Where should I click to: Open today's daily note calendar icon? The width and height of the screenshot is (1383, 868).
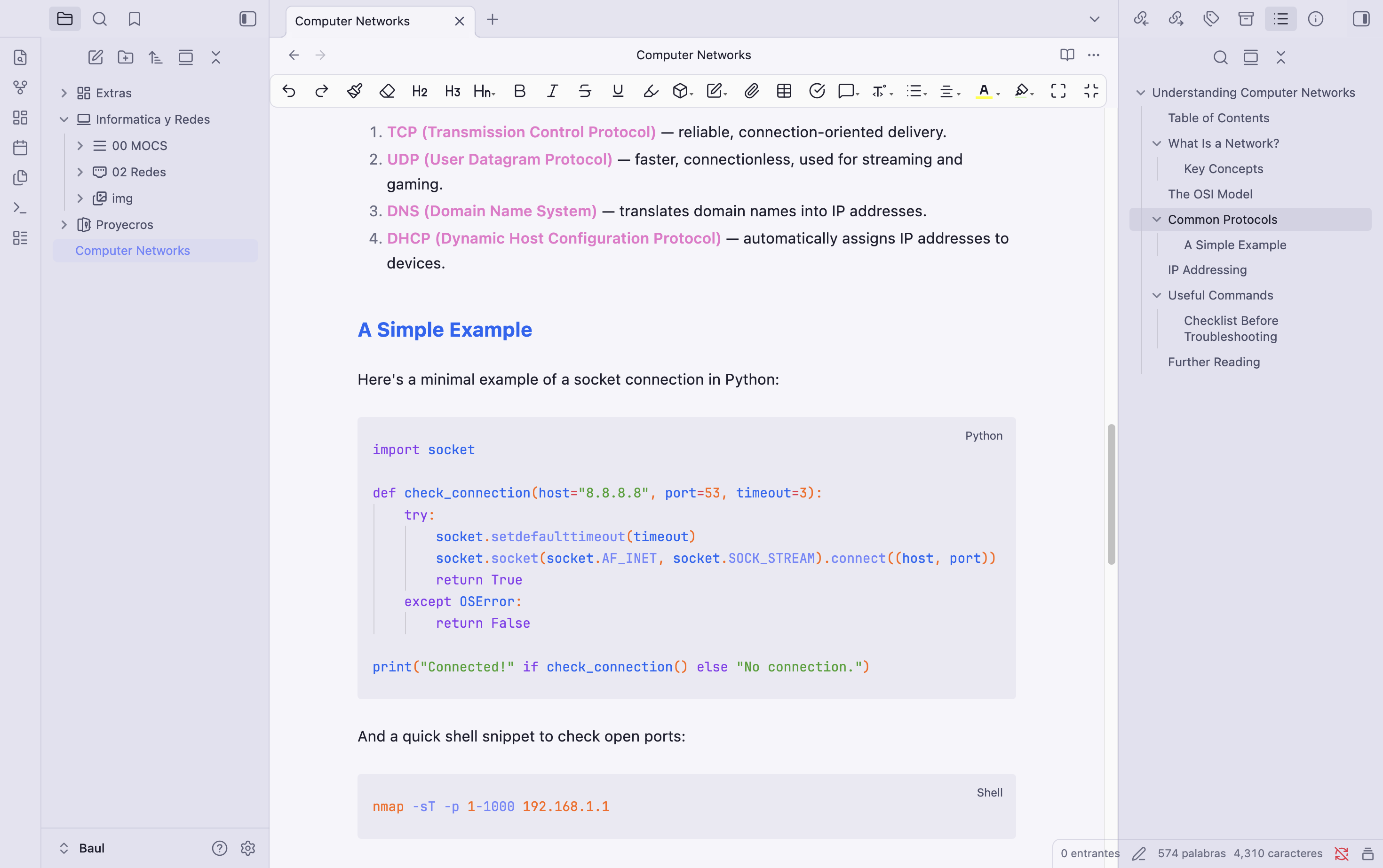[x=20, y=148]
